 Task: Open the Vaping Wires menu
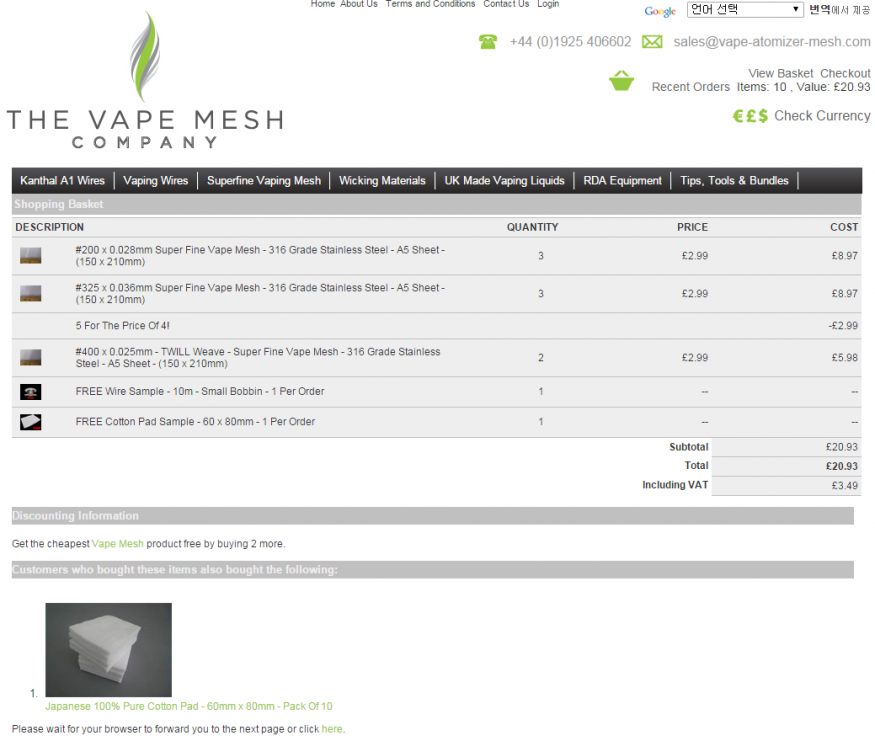coord(156,181)
